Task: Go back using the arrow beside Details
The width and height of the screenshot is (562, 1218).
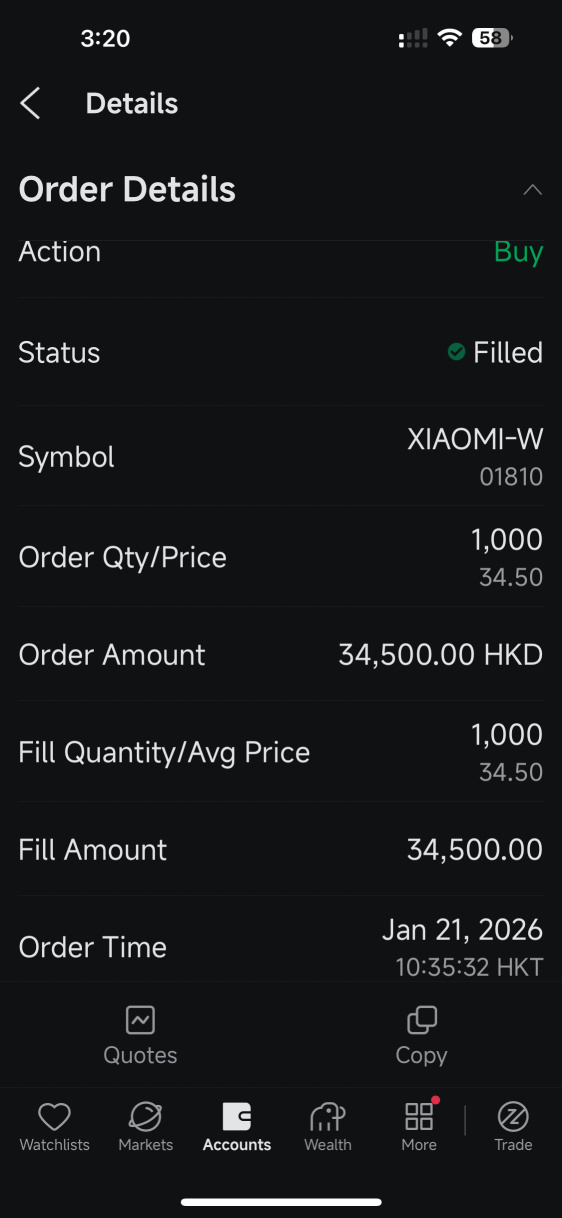Action: tap(30, 103)
